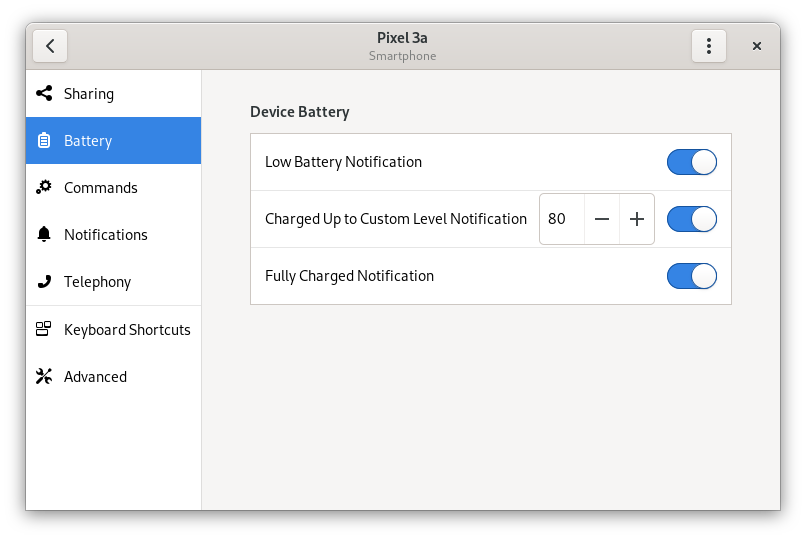Turn off Fully Charged Notification switch
The image size is (806, 539).
click(692, 276)
